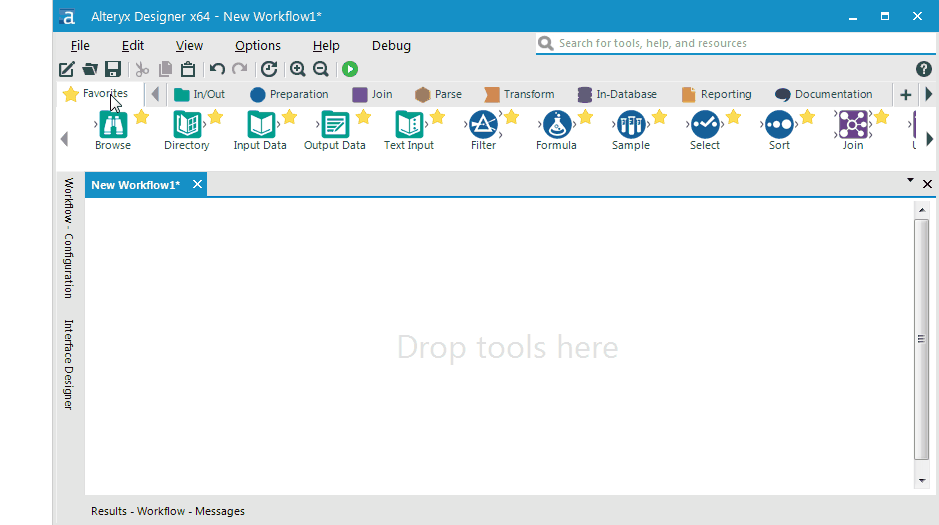Toggle the favorite star on Sort tool
This screenshot has height=525, width=939.
(x=807, y=117)
